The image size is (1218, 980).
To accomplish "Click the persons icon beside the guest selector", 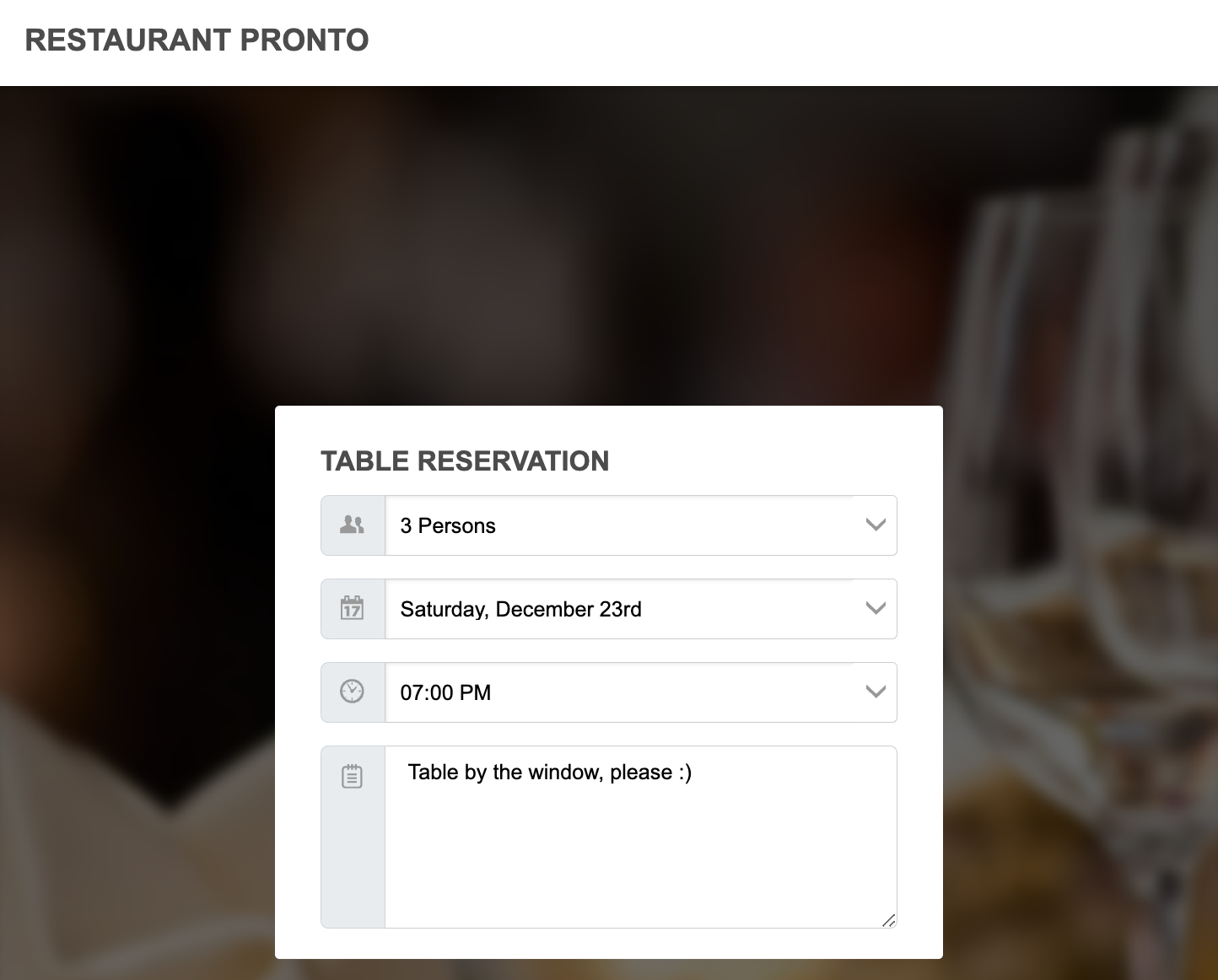I will click(x=352, y=524).
